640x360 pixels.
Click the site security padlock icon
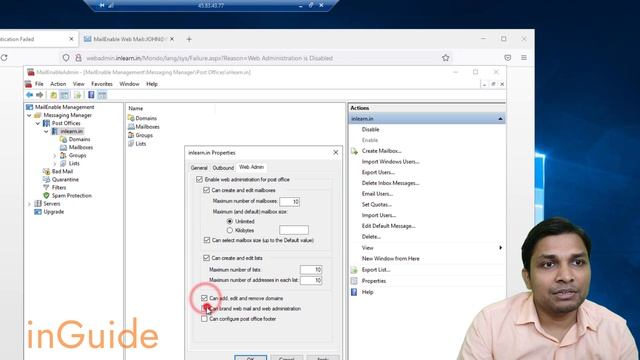(x=78, y=58)
